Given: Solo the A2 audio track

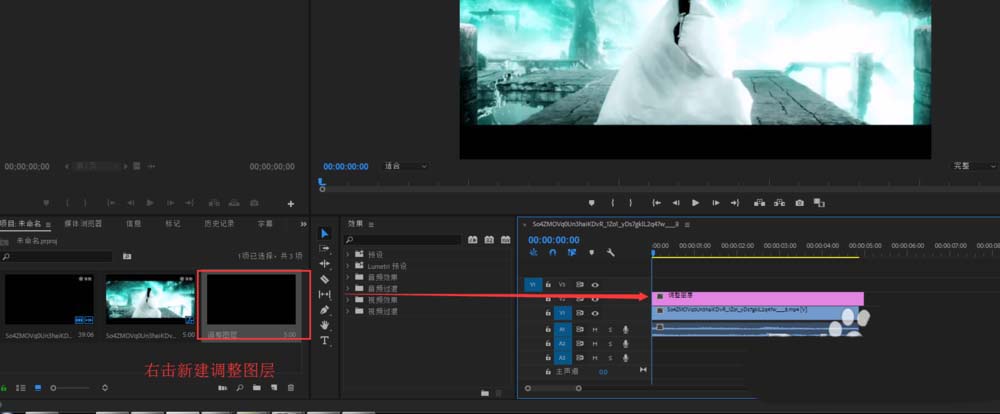Looking at the screenshot, I should tap(610, 343).
